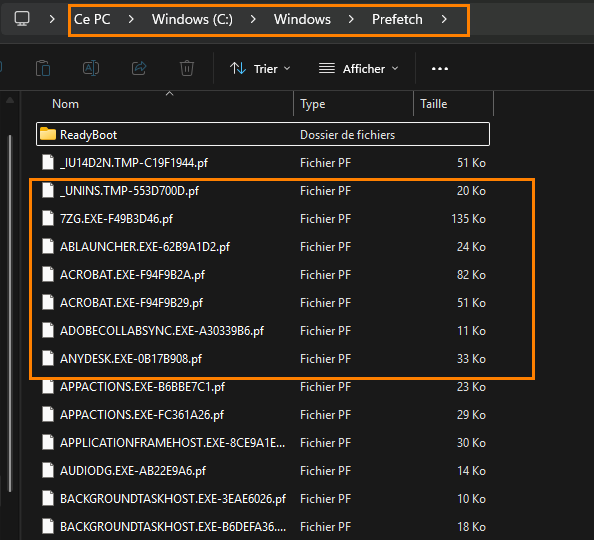Click the ReadyBoot folder icon
Viewport: 594px width, 540px height.
click(x=48, y=134)
